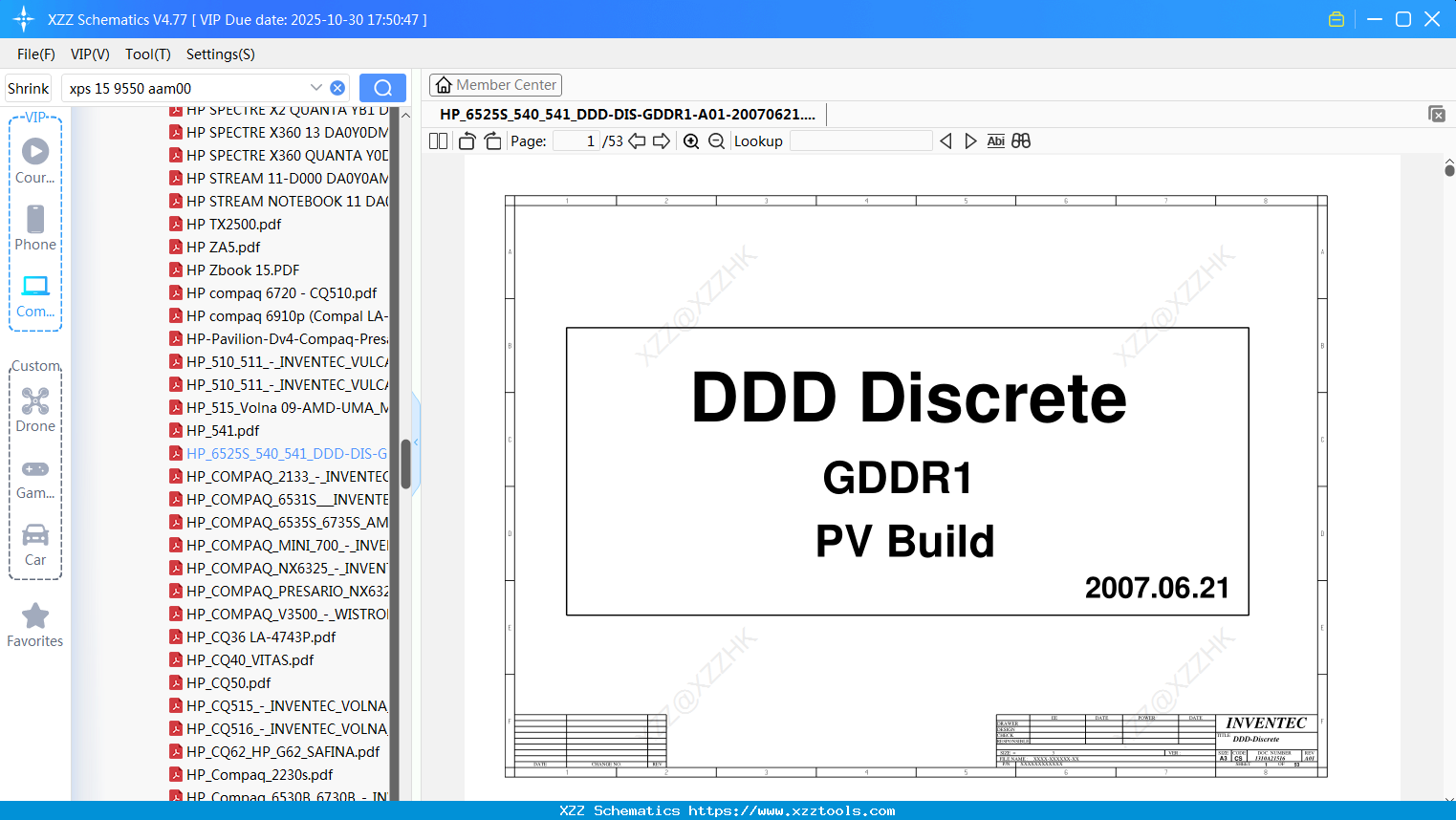Click the Lookup text field
The image size is (1456, 820).
(x=860, y=141)
